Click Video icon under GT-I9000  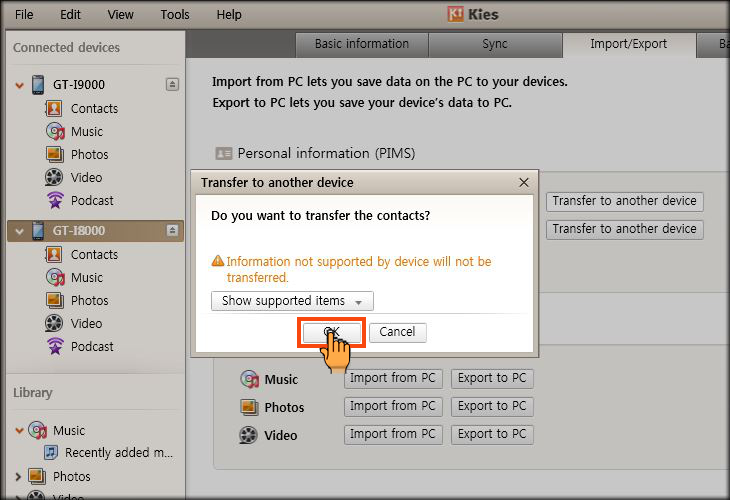(x=54, y=177)
